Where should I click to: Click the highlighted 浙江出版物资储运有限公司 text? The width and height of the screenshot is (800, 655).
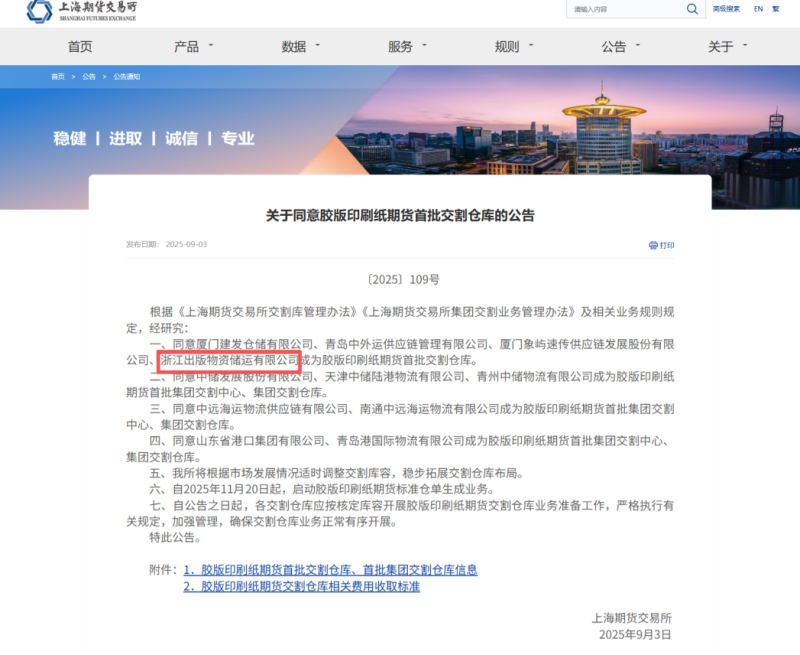click(229, 360)
